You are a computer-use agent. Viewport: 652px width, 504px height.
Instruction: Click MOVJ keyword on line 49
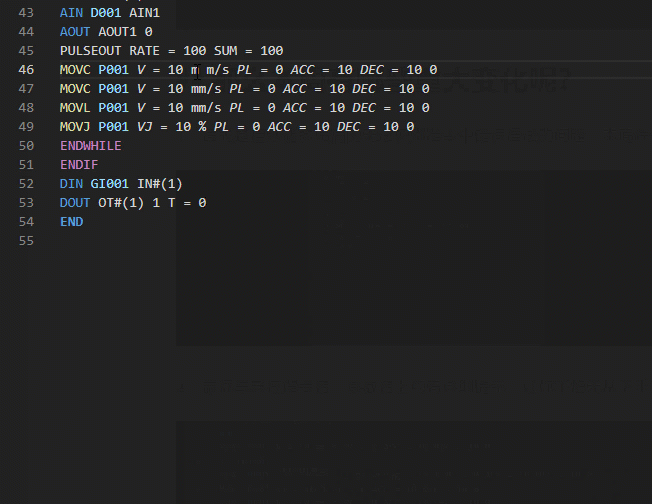75,127
